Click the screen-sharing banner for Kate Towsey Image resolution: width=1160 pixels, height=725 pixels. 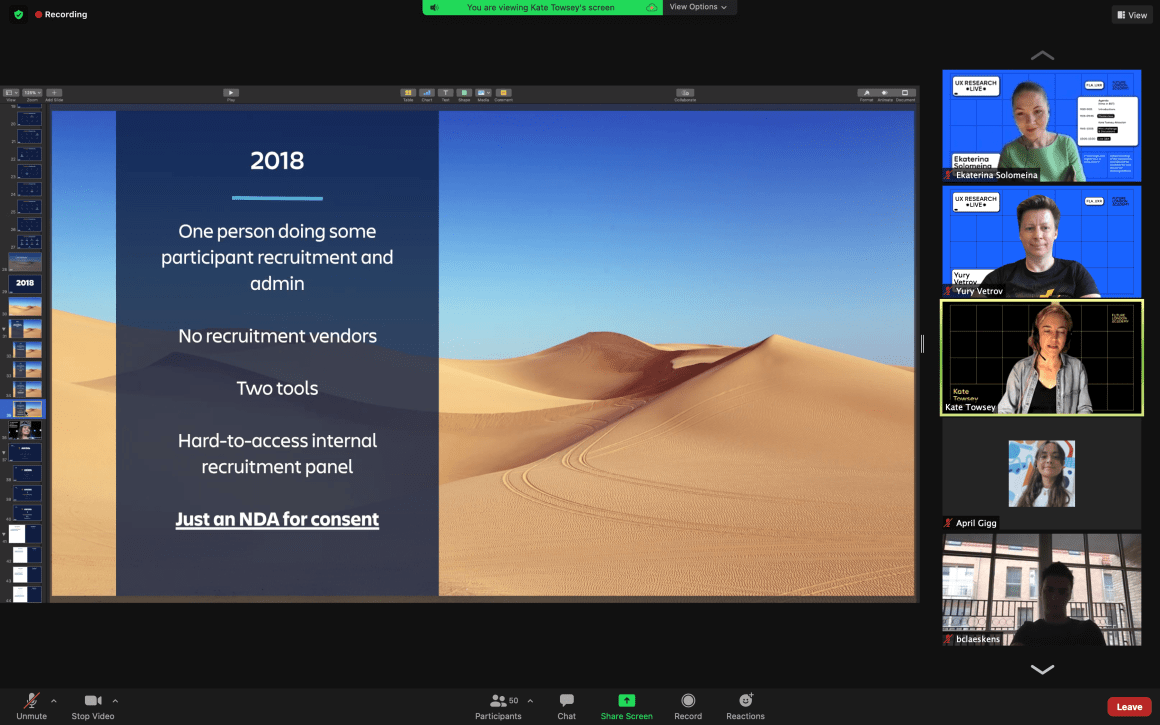tap(542, 7)
